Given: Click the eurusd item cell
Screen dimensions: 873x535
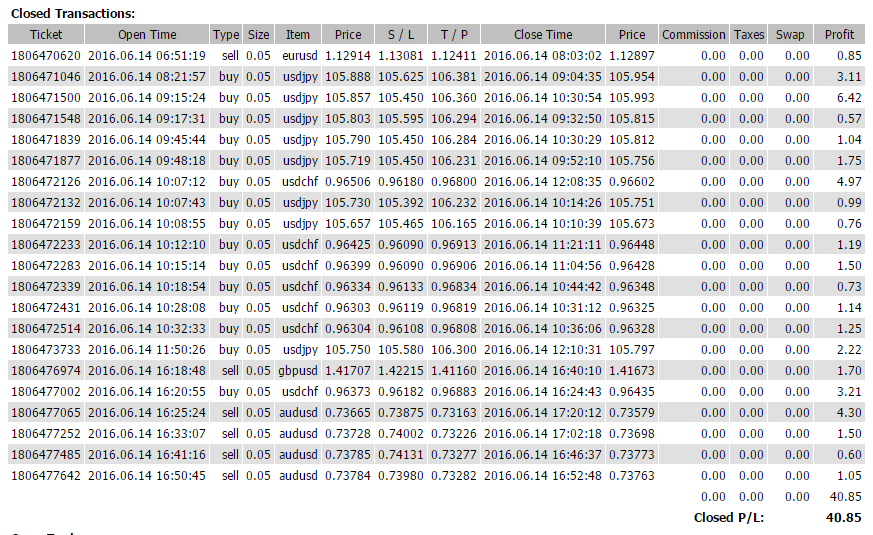Looking at the screenshot, I should tap(299, 55).
